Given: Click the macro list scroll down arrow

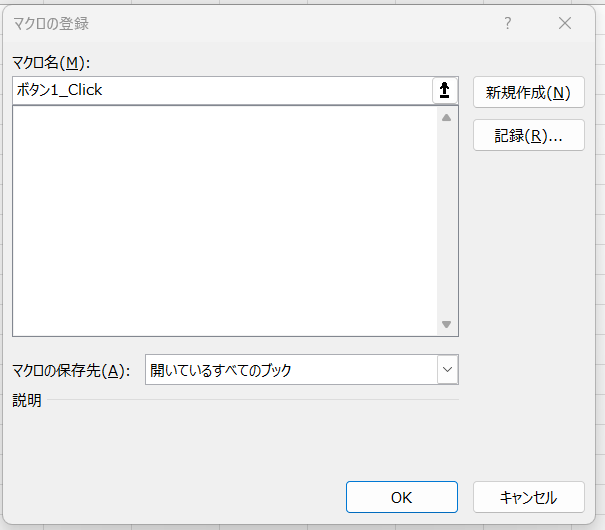Looking at the screenshot, I should coord(446,325).
